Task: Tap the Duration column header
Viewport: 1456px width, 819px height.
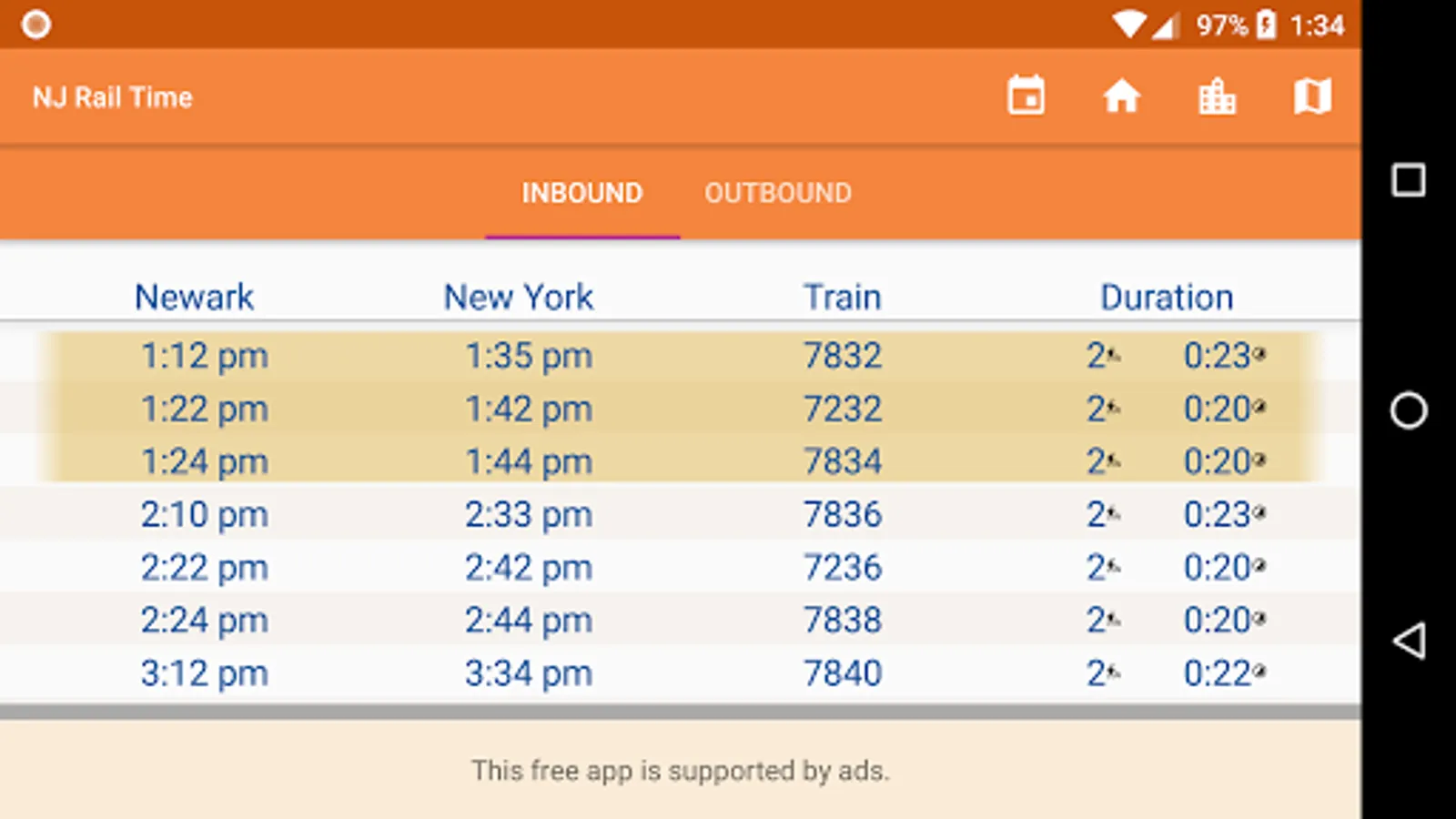Action: (x=1167, y=297)
